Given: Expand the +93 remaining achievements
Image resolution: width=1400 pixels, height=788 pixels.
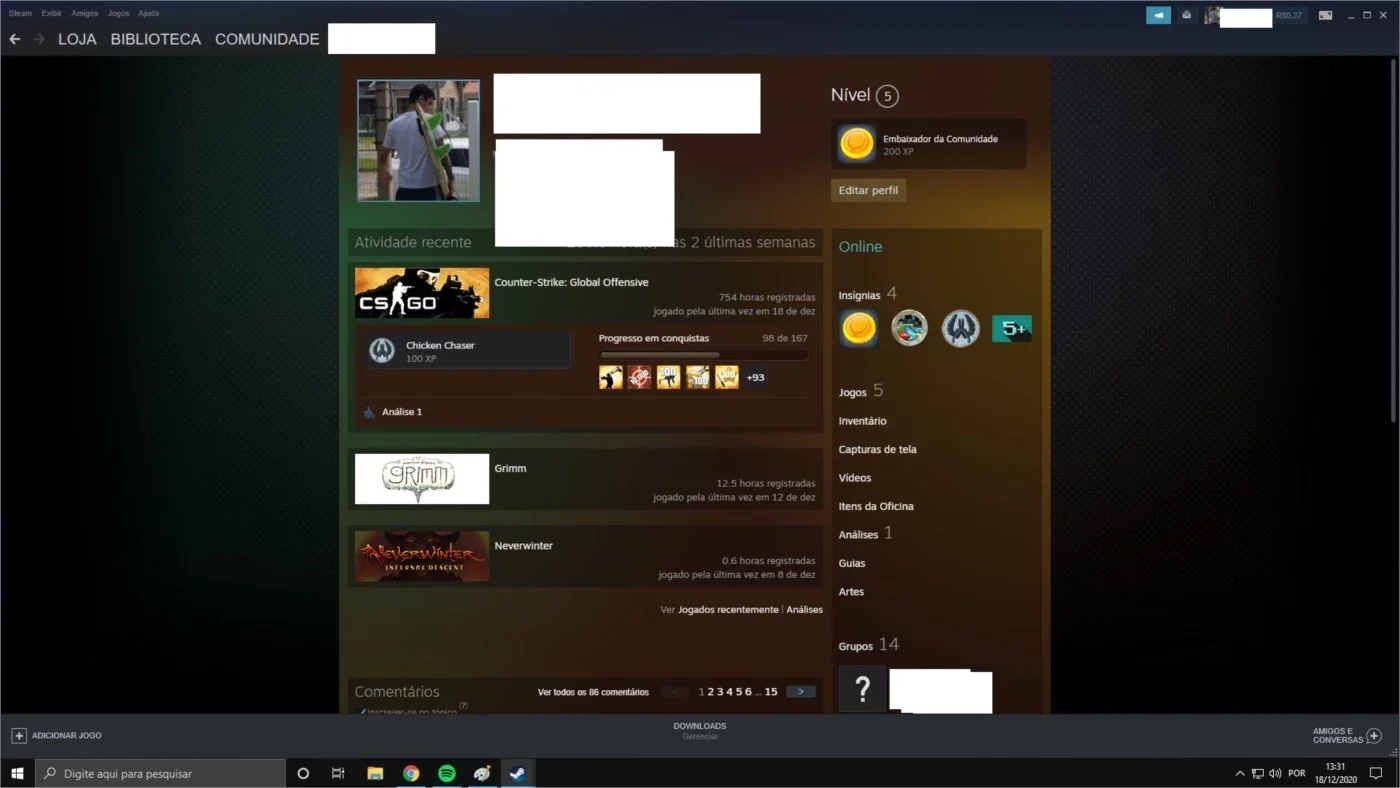Looking at the screenshot, I should tap(755, 377).
